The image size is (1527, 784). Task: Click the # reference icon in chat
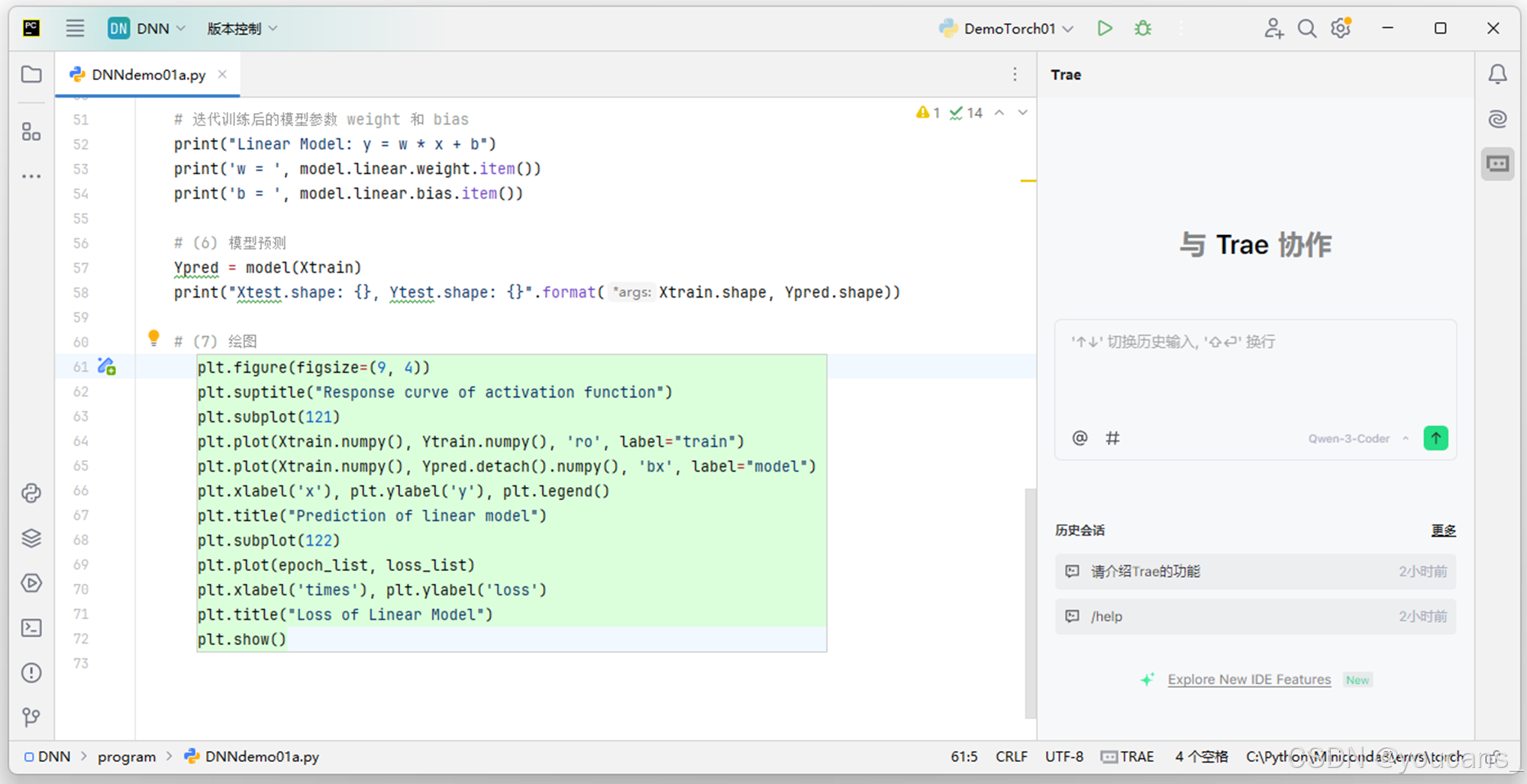coord(1112,438)
